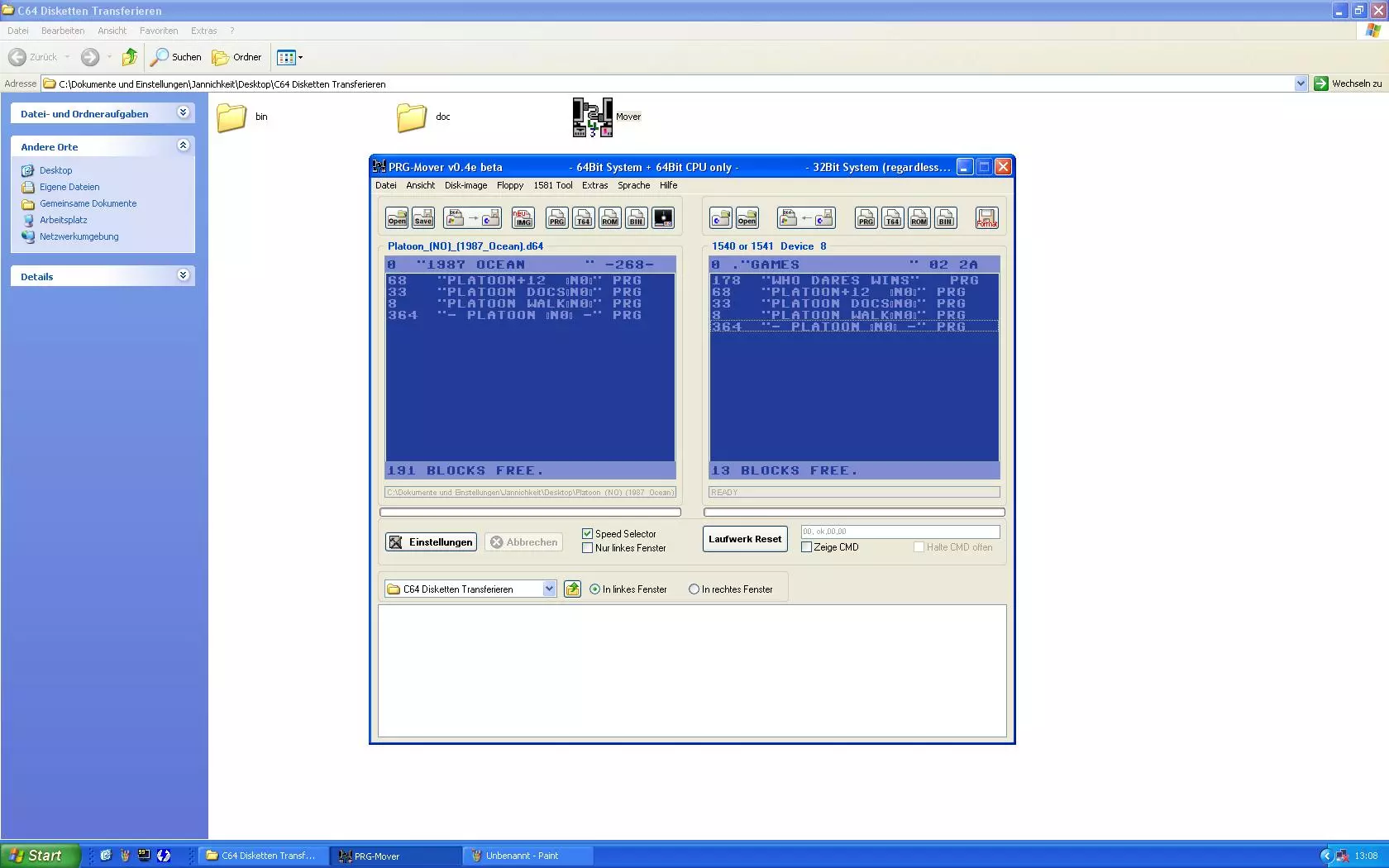The width and height of the screenshot is (1389, 868).
Task: Open PRG-Mover Hilfe menu
Action: coord(668,185)
